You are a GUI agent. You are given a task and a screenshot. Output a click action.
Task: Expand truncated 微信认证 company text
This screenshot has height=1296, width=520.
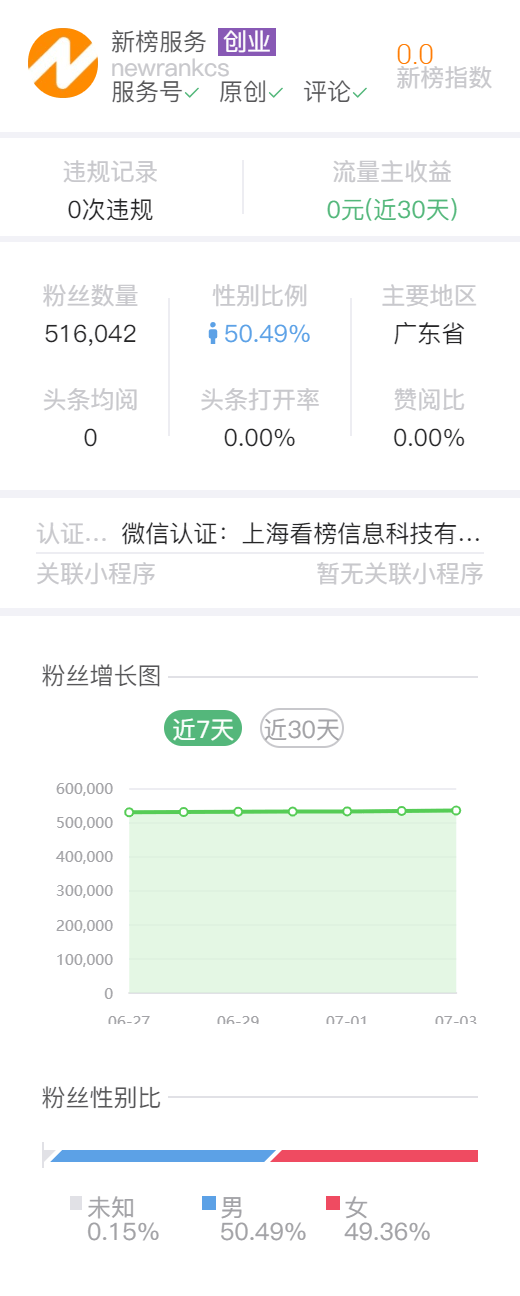[301, 534]
